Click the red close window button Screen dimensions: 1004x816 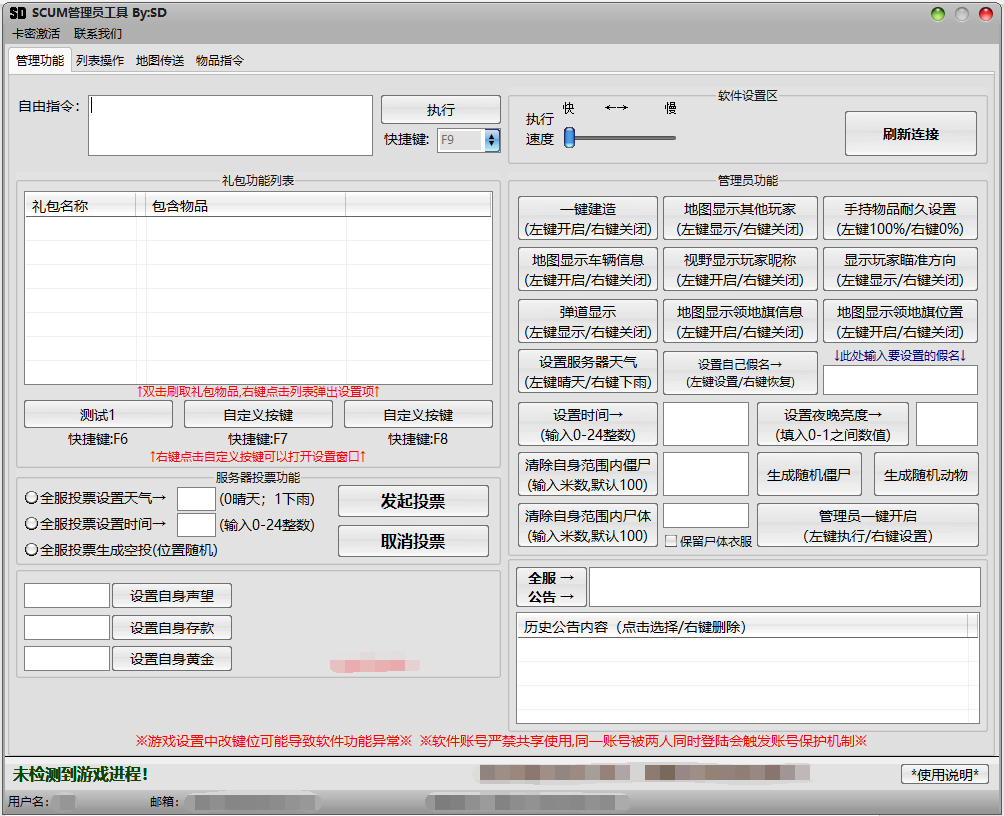pos(986,14)
